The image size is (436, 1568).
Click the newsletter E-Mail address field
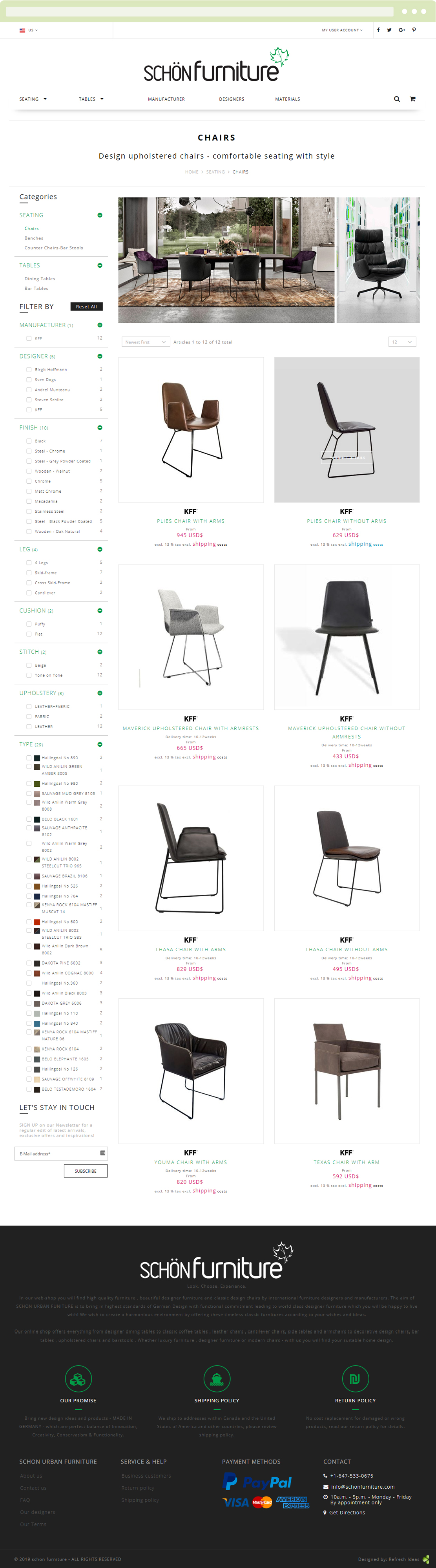[61, 1153]
